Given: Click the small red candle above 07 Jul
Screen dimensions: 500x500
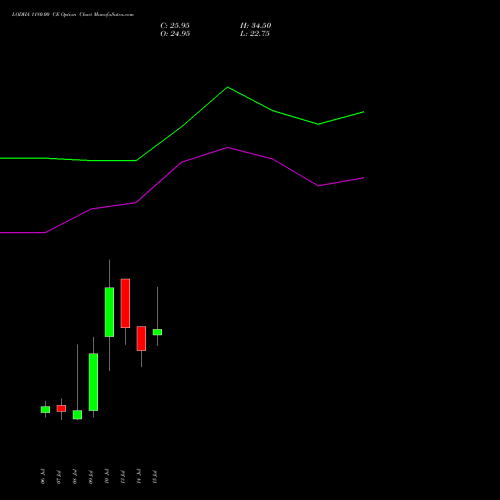Looking at the screenshot, I should coord(61,408).
